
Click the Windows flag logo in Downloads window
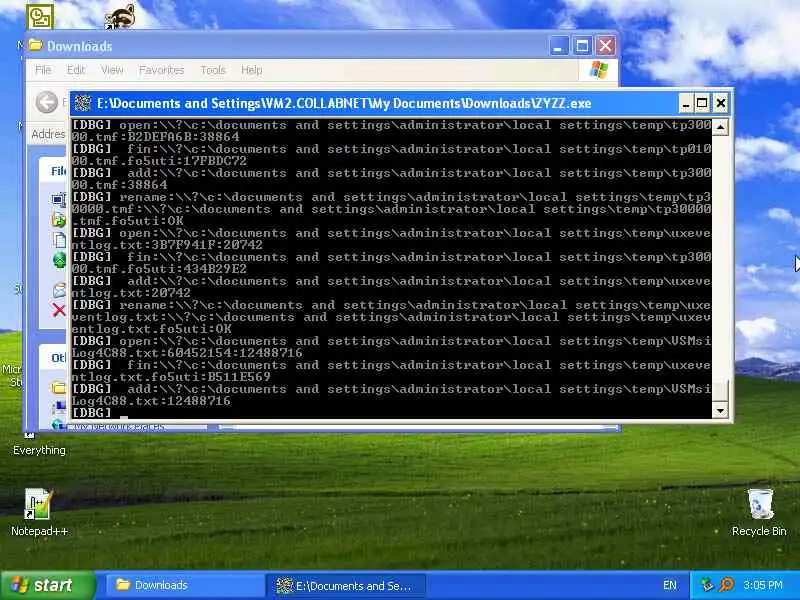pyautogui.click(x=598, y=70)
